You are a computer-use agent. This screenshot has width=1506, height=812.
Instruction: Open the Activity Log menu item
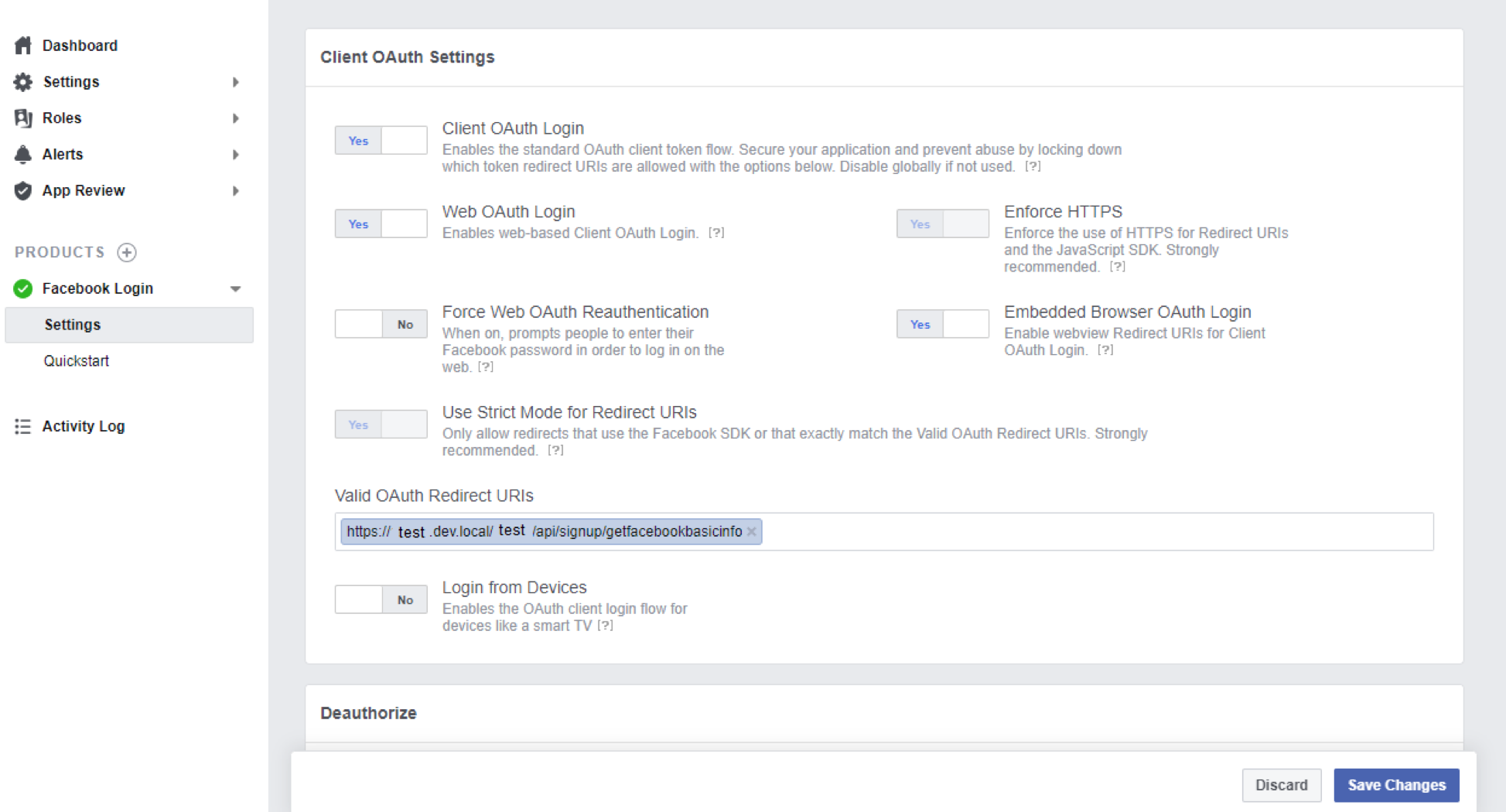coord(84,426)
